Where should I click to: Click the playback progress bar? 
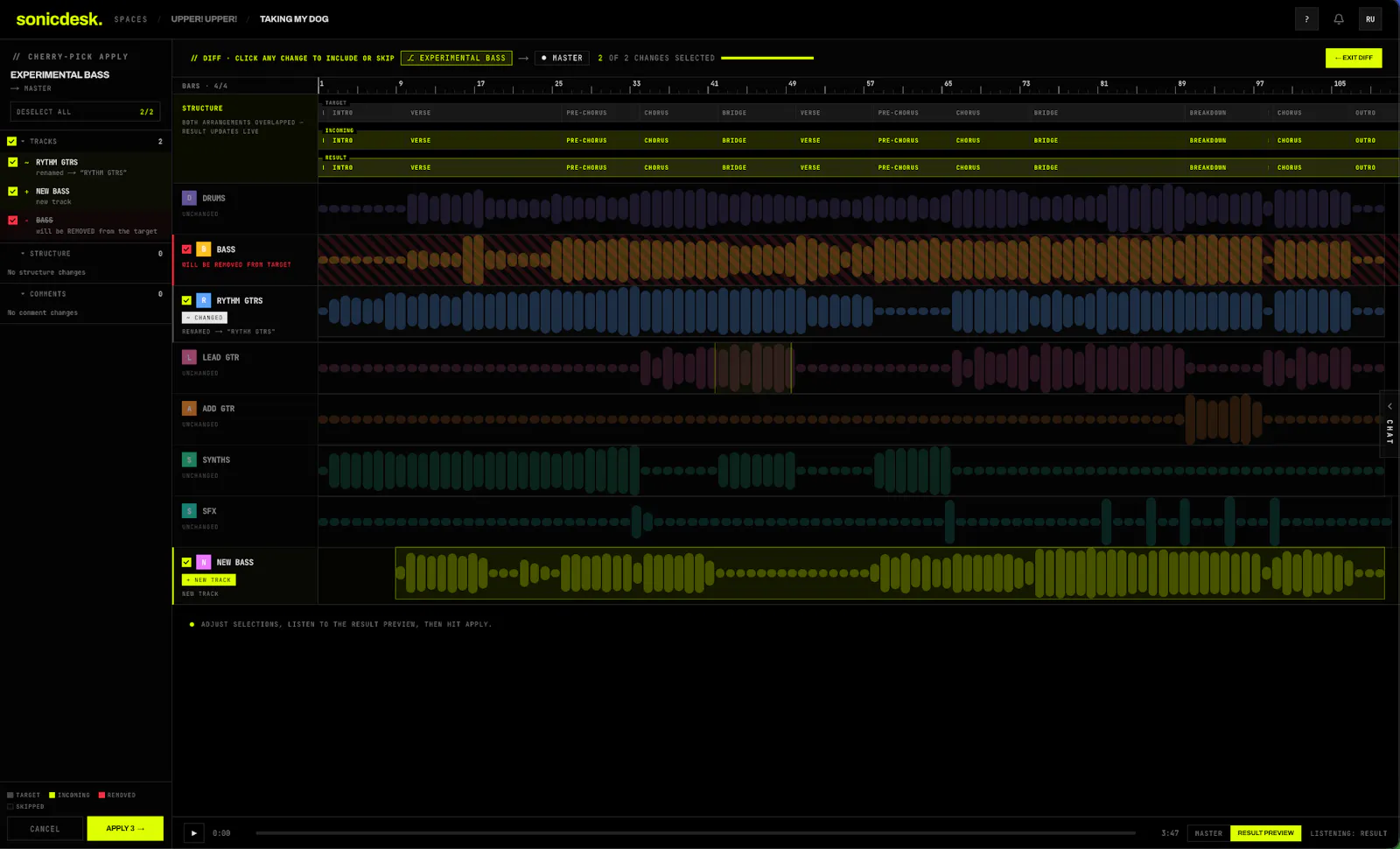click(x=696, y=833)
